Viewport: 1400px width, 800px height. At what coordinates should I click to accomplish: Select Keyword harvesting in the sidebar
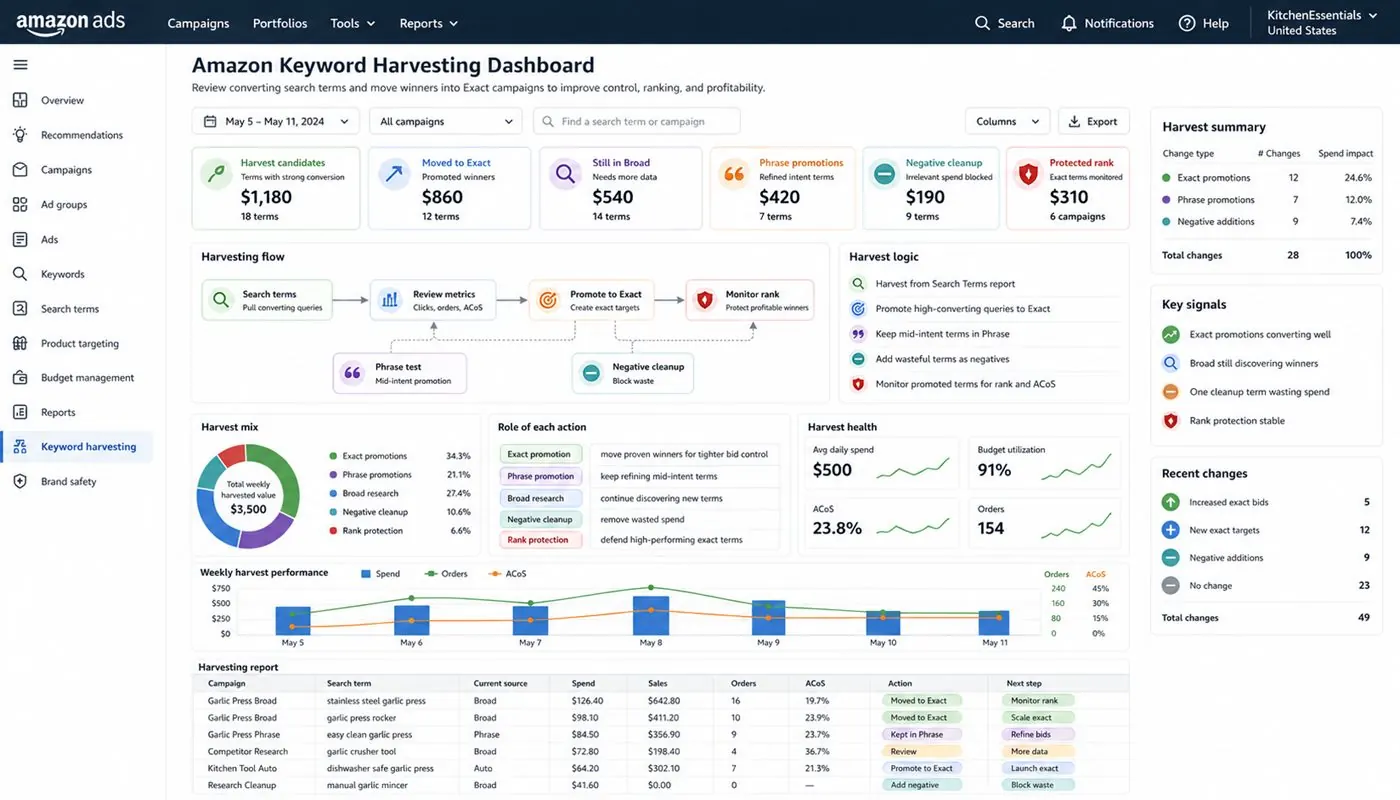tap(77, 447)
